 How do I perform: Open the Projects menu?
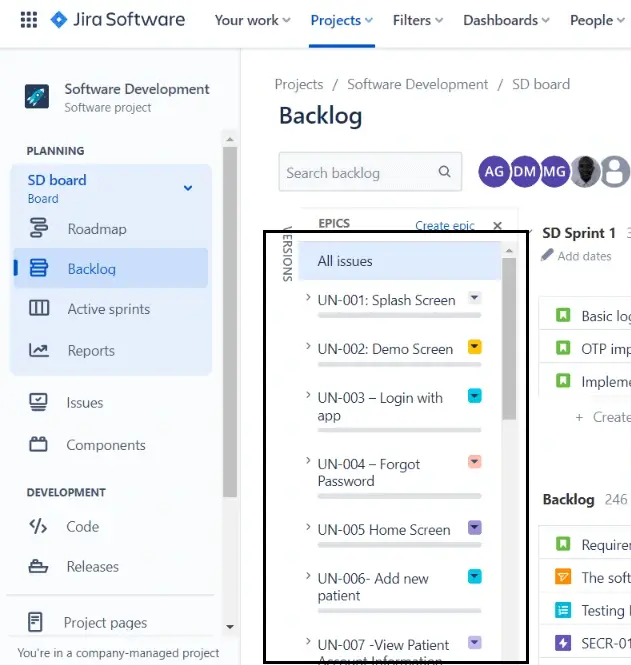[x=341, y=20]
